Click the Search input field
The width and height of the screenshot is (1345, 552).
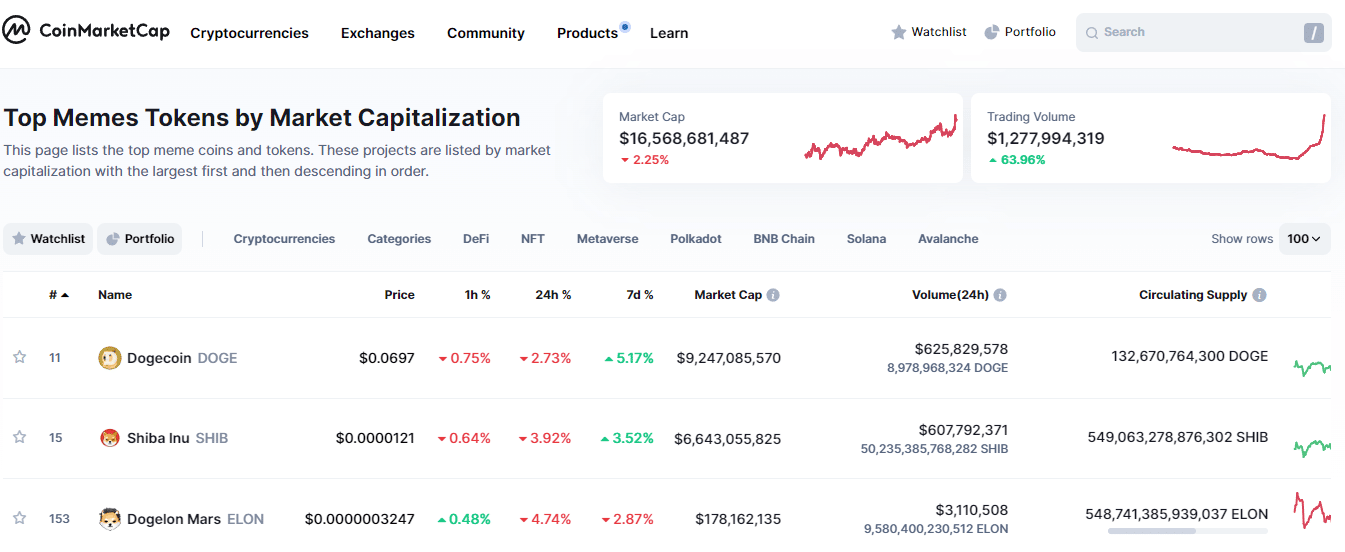[x=1195, y=32]
